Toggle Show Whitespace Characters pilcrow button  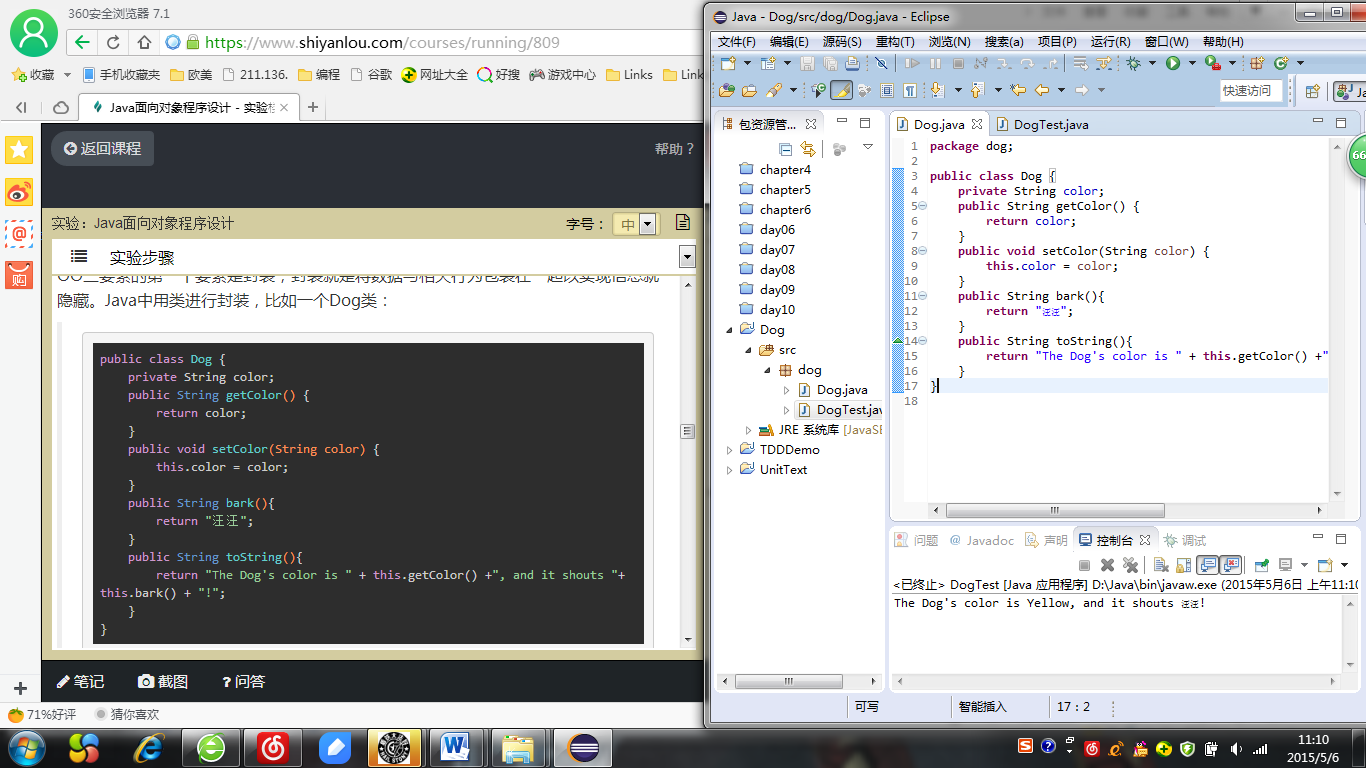coord(910,90)
